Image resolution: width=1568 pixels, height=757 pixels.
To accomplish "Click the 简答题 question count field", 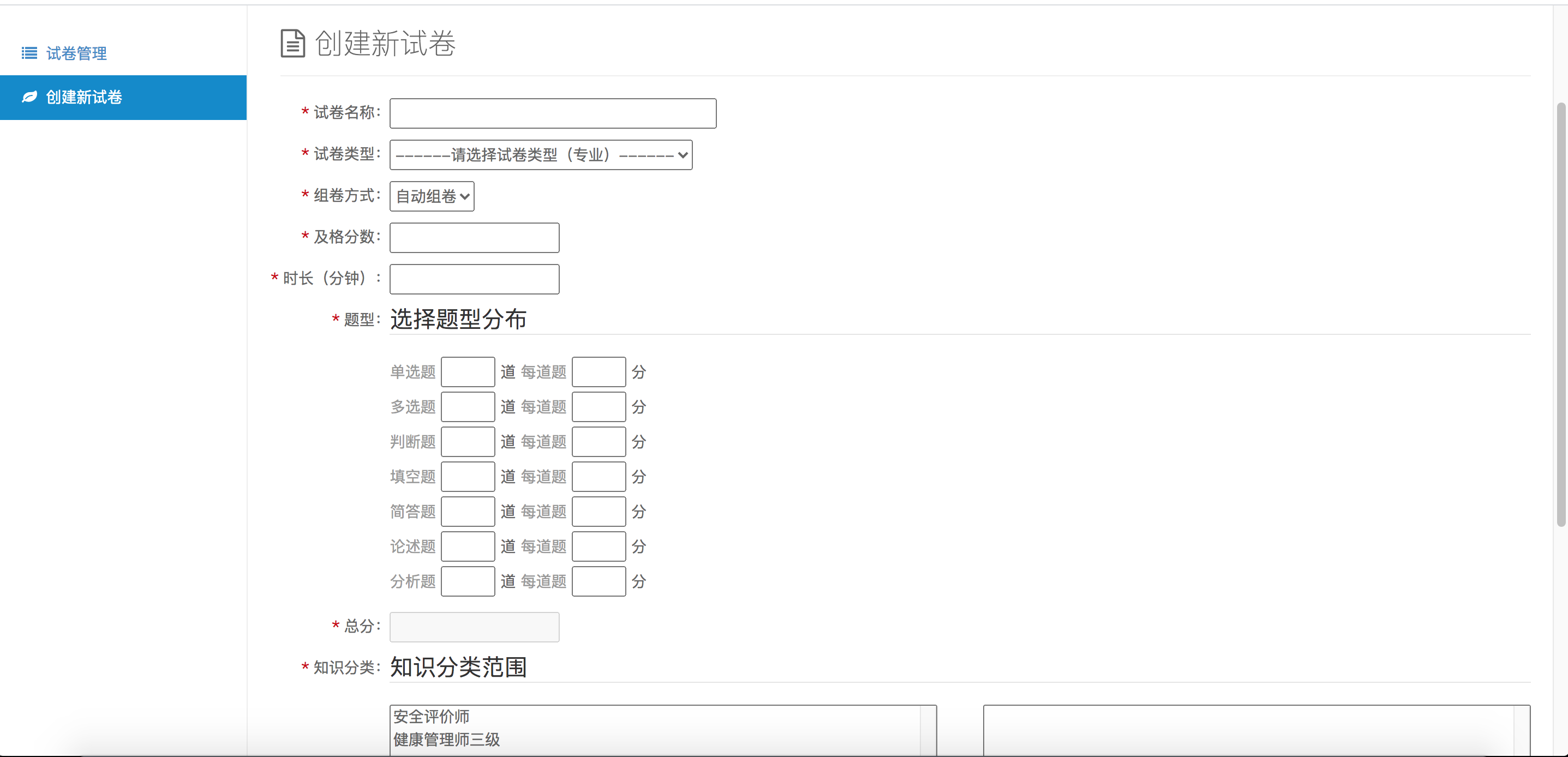I will click(x=468, y=512).
